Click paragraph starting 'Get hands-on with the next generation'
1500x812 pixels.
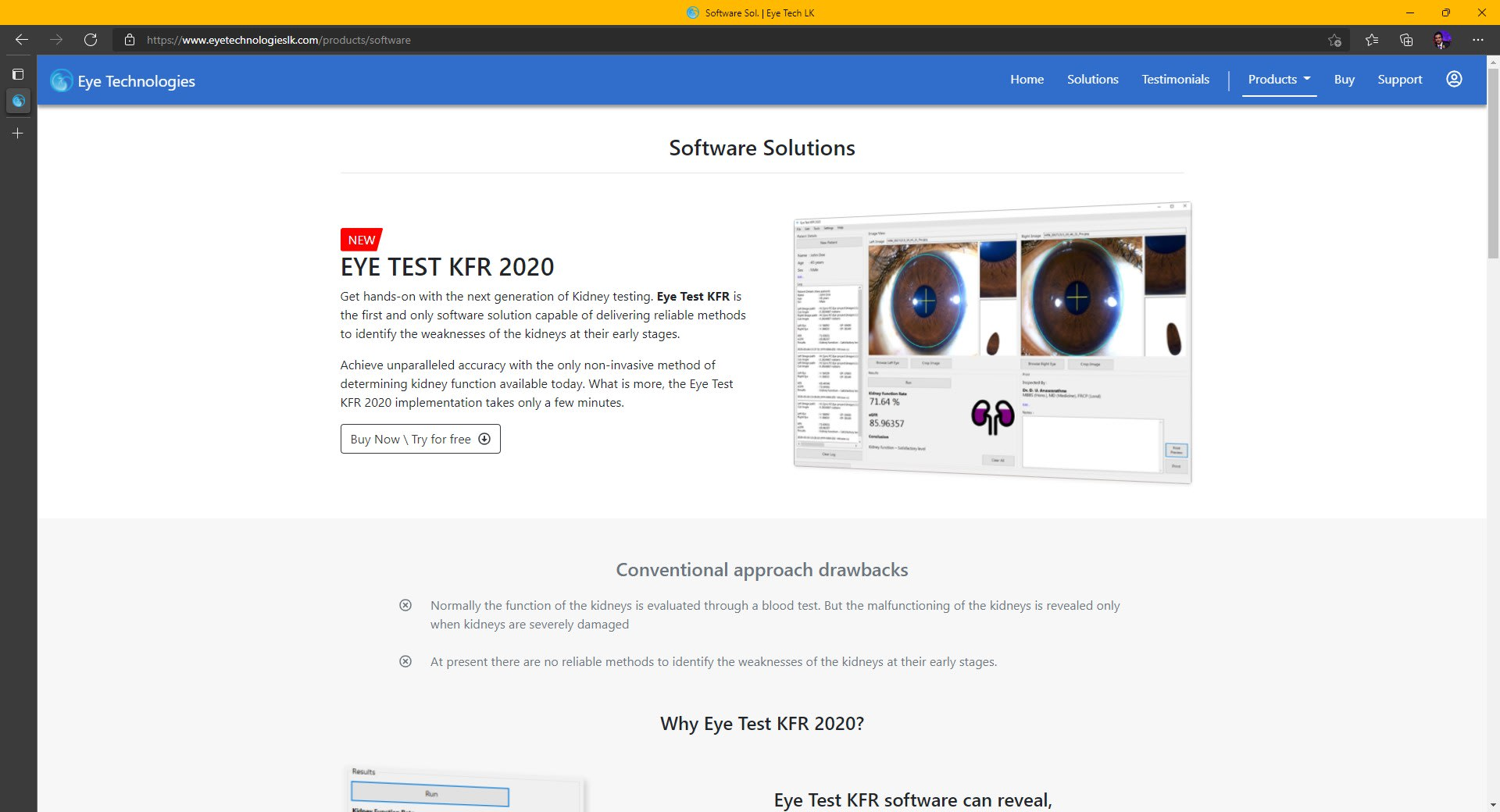tap(543, 315)
